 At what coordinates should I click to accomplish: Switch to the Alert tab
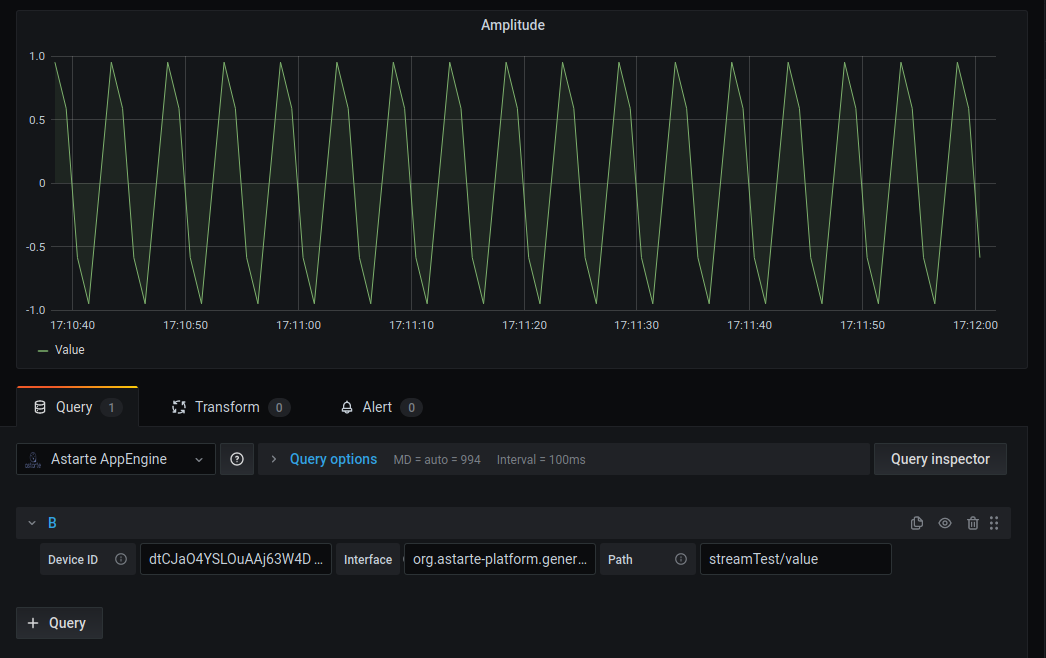click(x=377, y=407)
